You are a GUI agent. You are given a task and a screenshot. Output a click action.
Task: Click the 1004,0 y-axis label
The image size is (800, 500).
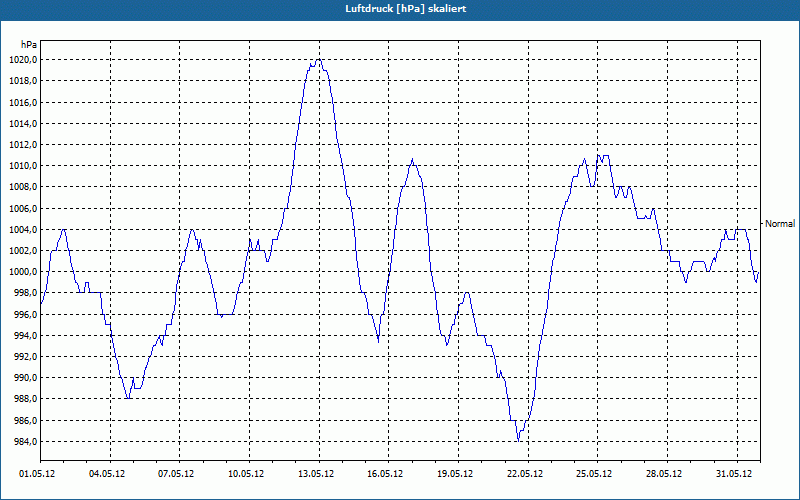click(x=22, y=230)
